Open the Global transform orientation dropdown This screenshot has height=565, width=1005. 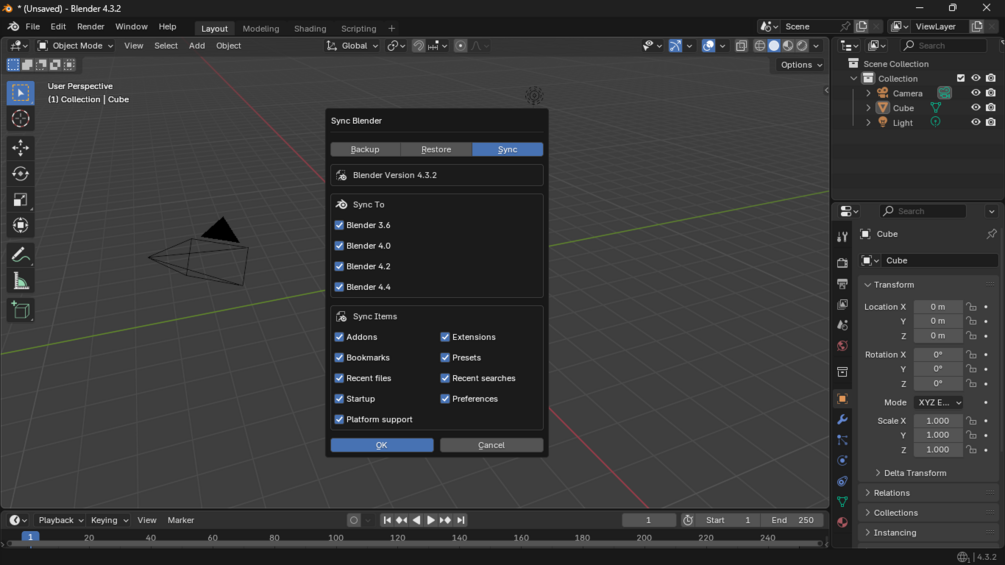(353, 45)
